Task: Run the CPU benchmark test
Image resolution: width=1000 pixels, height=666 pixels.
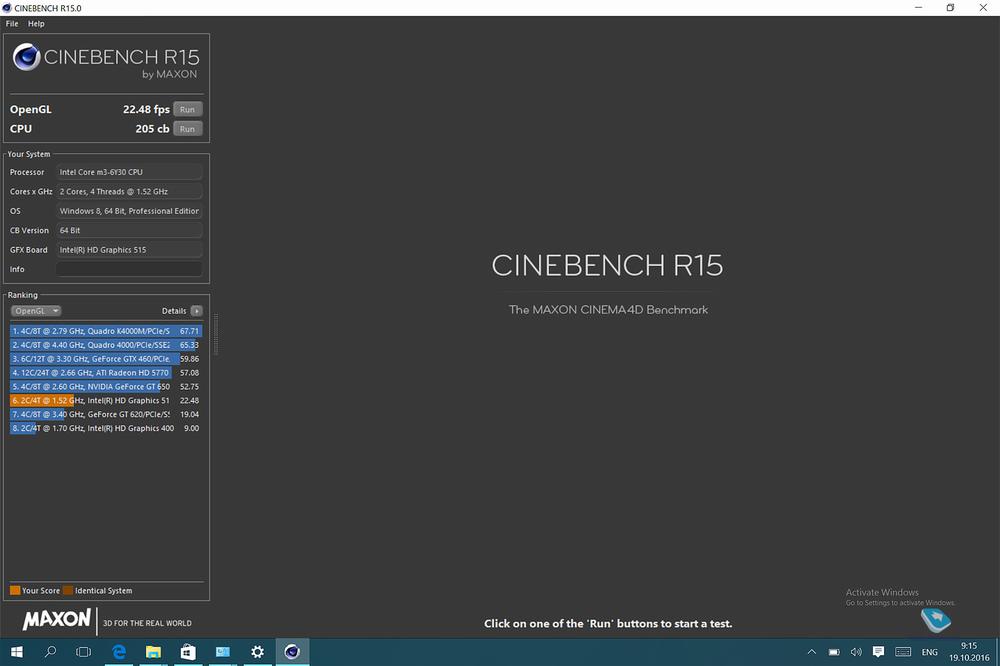Action: (x=187, y=129)
